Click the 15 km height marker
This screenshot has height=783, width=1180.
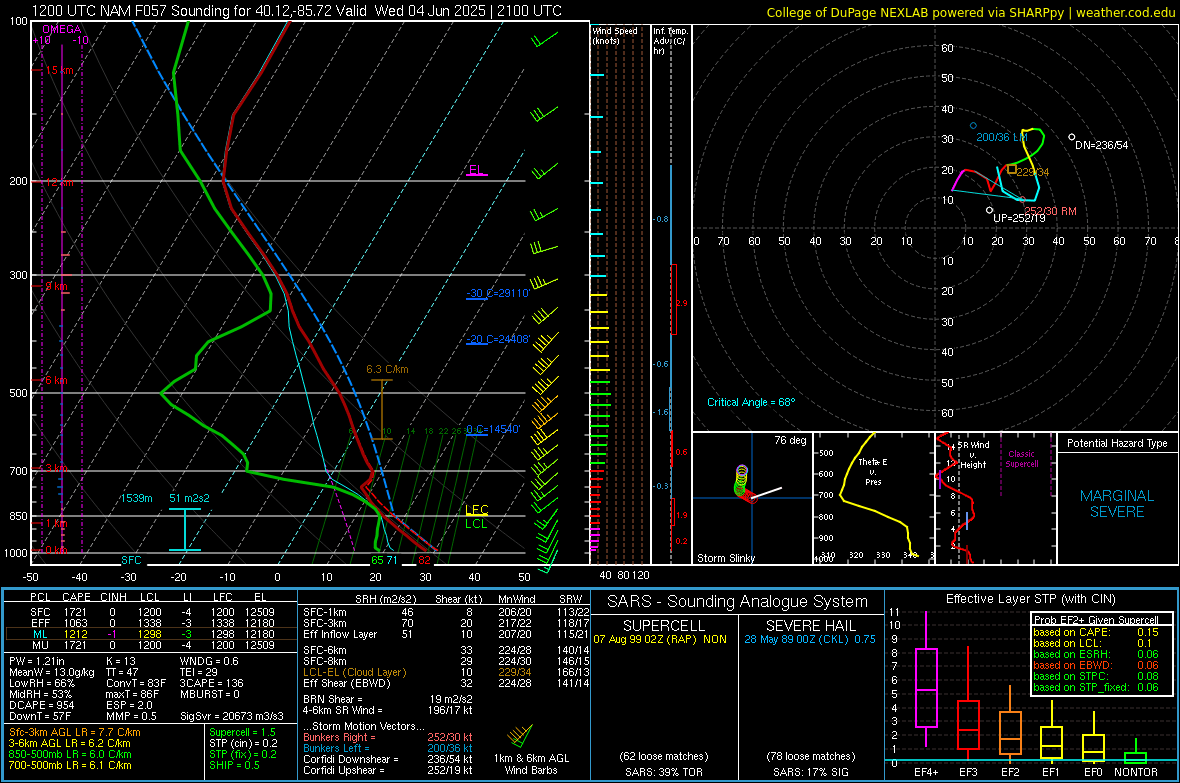point(59,70)
